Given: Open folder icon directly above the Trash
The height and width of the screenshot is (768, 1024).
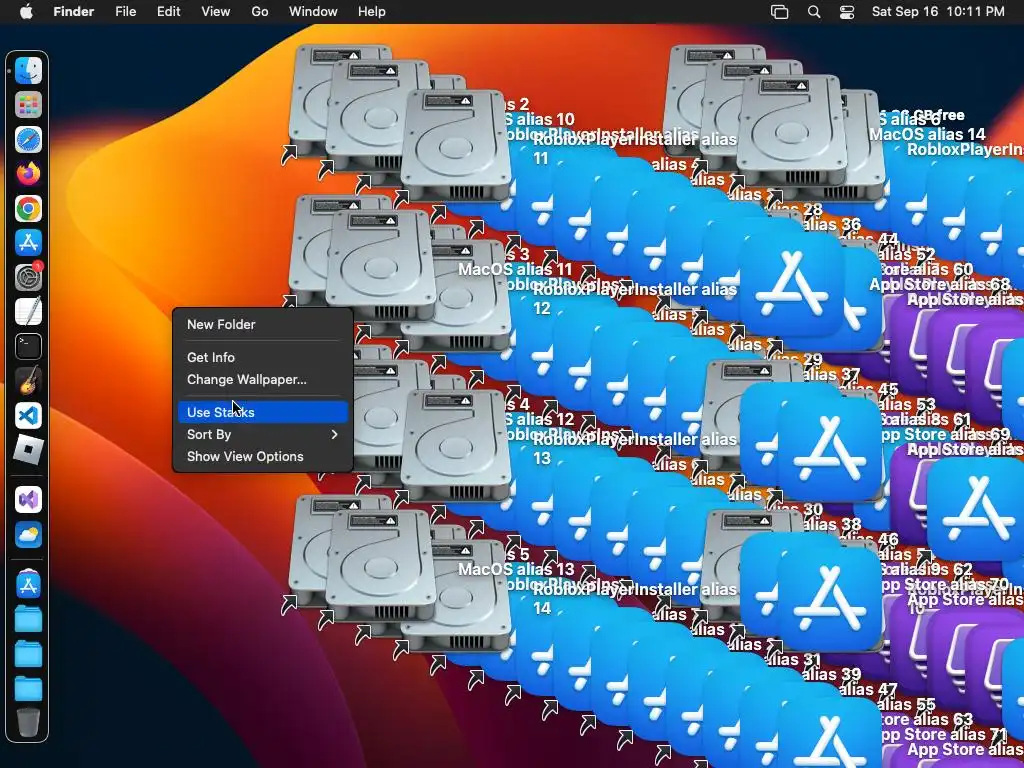Looking at the screenshot, I should tap(28, 688).
